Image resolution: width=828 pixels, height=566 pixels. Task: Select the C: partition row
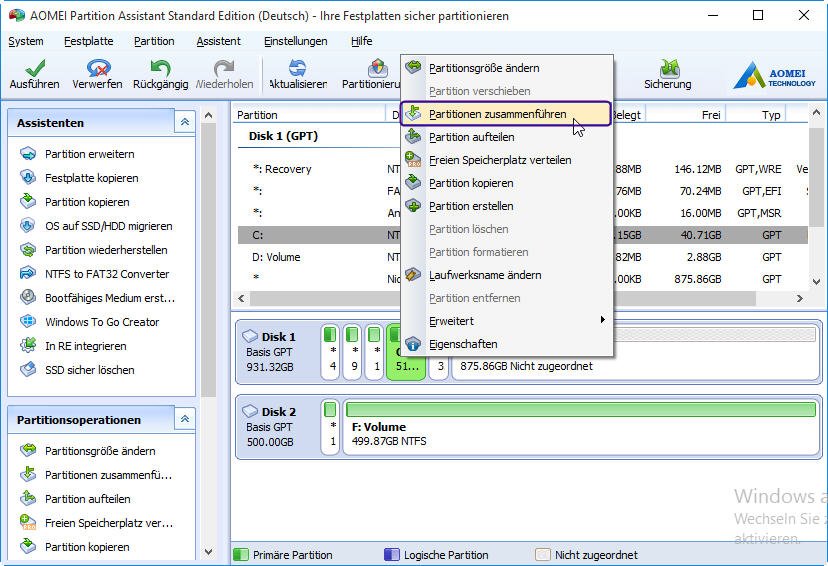coord(523,235)
